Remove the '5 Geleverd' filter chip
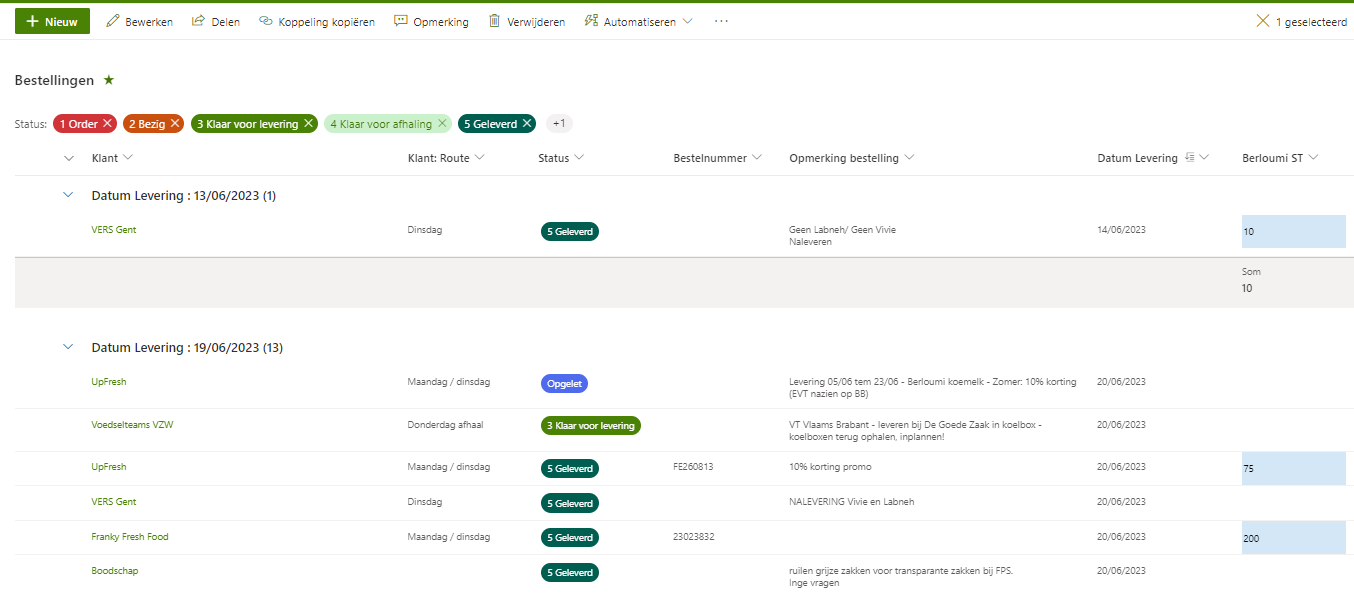The height and width of the screenshot is (594, 1354). [526, 124]
